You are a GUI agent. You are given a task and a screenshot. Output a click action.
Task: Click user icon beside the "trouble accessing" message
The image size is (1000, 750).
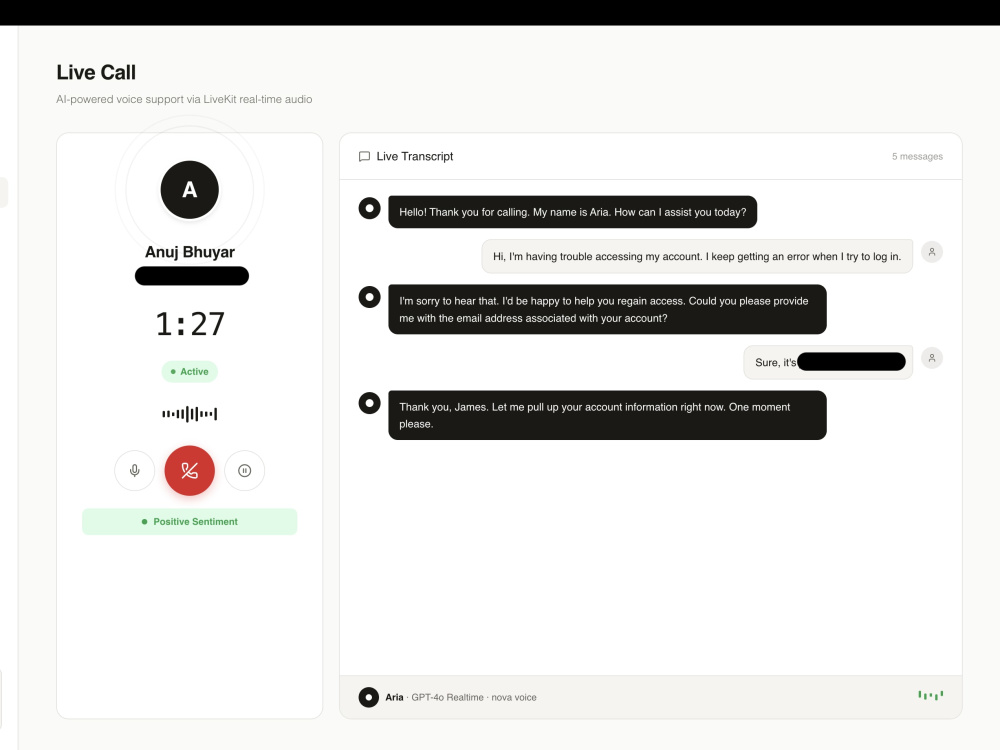coord(932,252)
